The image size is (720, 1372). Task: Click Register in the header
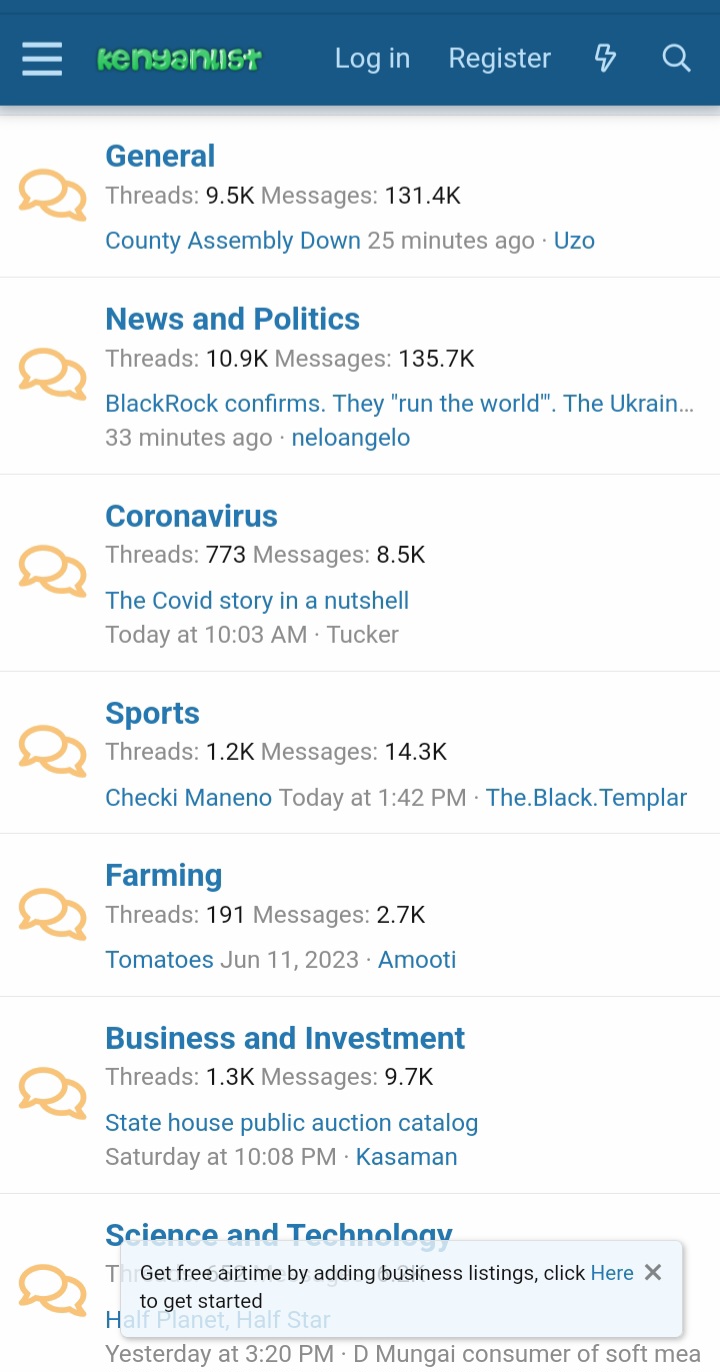(x=499, y=59)
